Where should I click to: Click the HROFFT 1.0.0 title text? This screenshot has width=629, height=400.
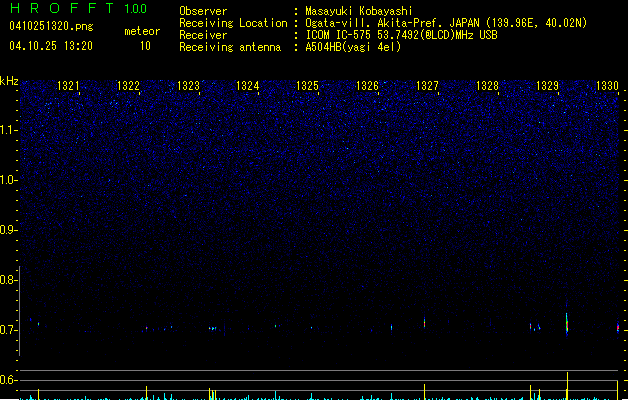(79, 8)
